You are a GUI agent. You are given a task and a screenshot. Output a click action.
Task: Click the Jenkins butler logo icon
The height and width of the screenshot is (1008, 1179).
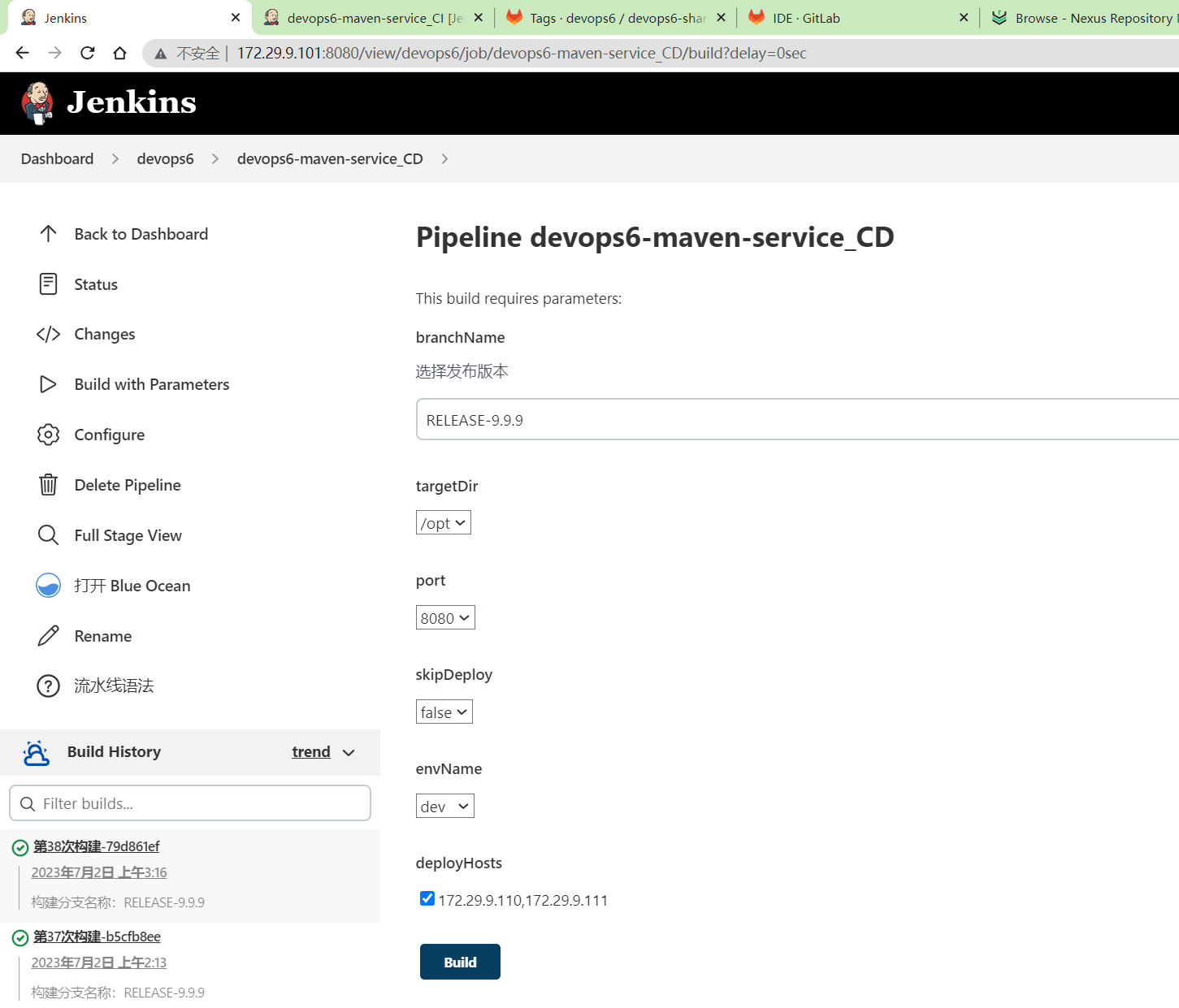pyautogui.click(x=37, y=103)
